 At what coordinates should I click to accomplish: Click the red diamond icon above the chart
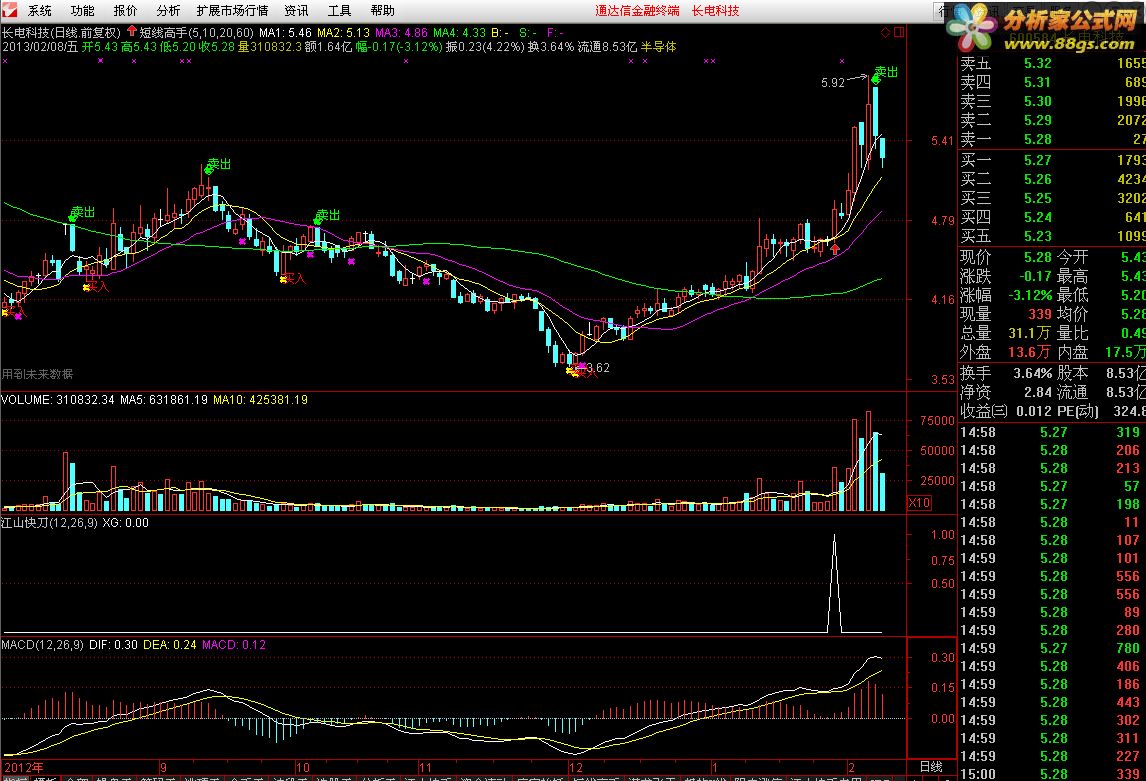885,32
